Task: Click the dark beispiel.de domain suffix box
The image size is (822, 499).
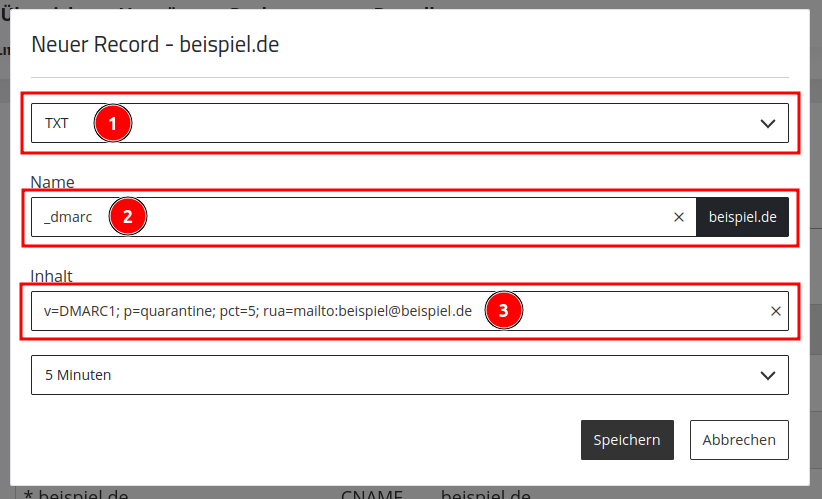Action: 742,217
